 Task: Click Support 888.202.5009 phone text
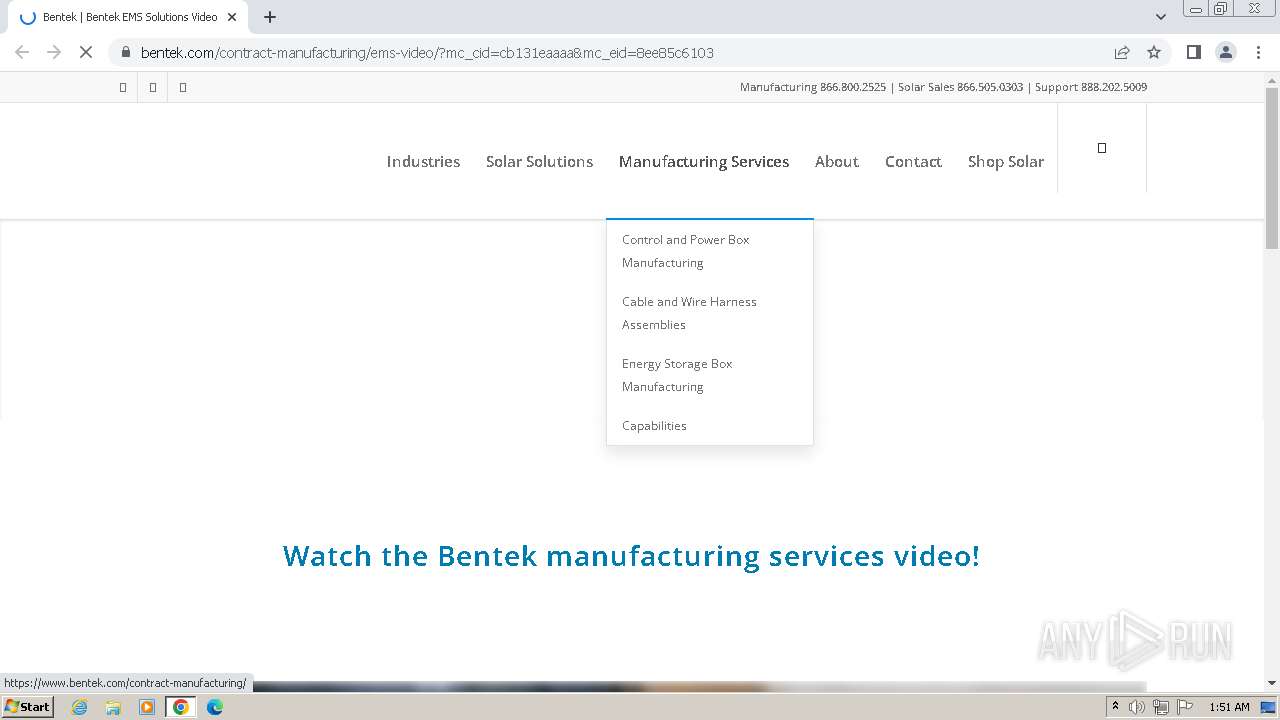(1091, 87)
